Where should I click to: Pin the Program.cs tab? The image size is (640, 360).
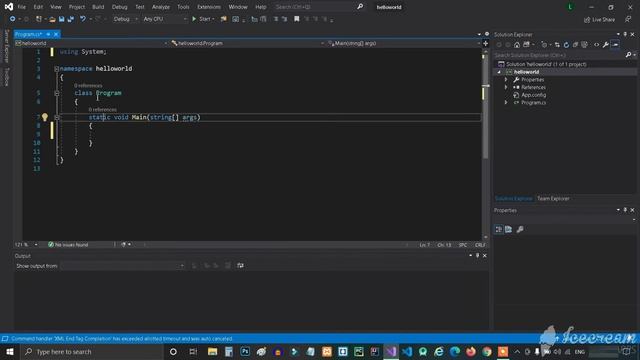tap(48, 34)
